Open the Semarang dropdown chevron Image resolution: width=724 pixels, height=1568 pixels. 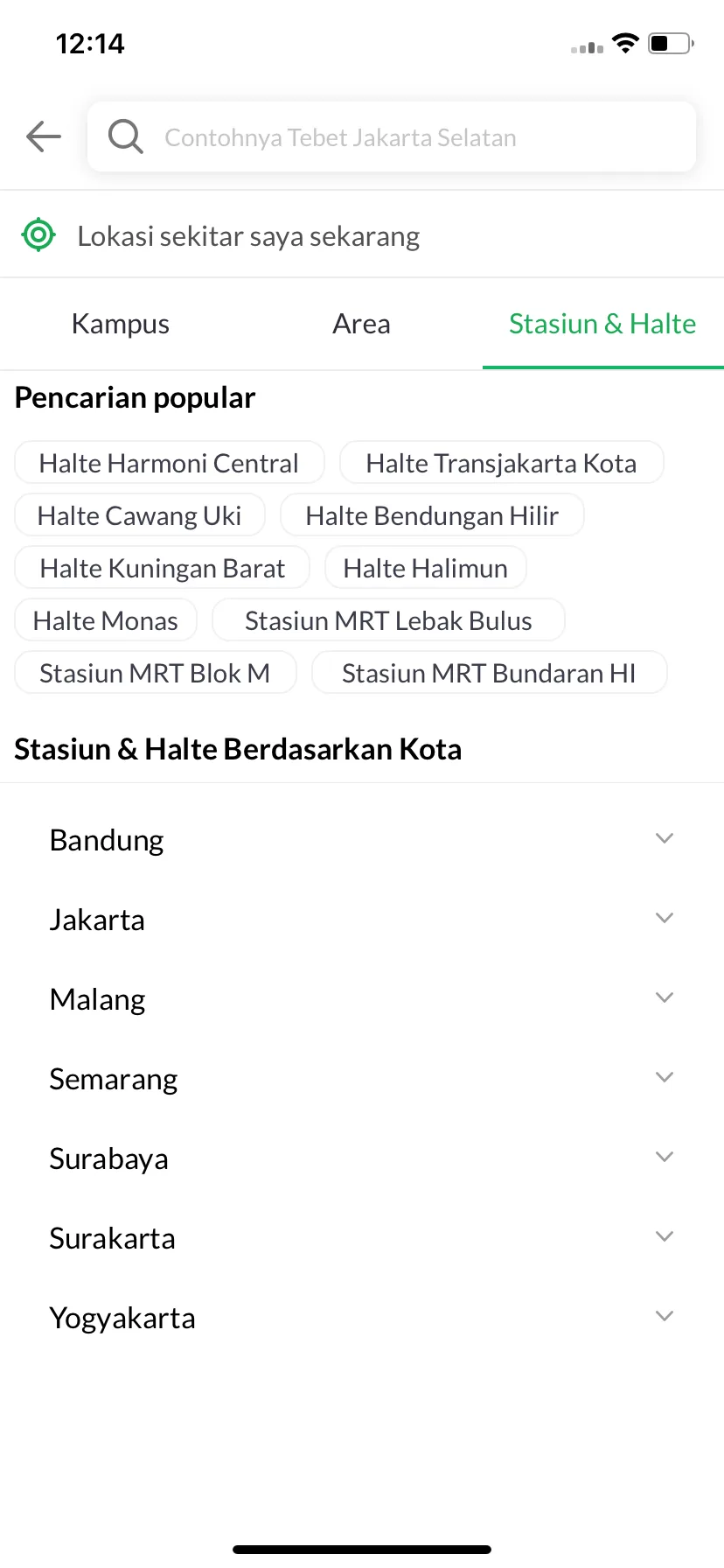point(665,1077)
